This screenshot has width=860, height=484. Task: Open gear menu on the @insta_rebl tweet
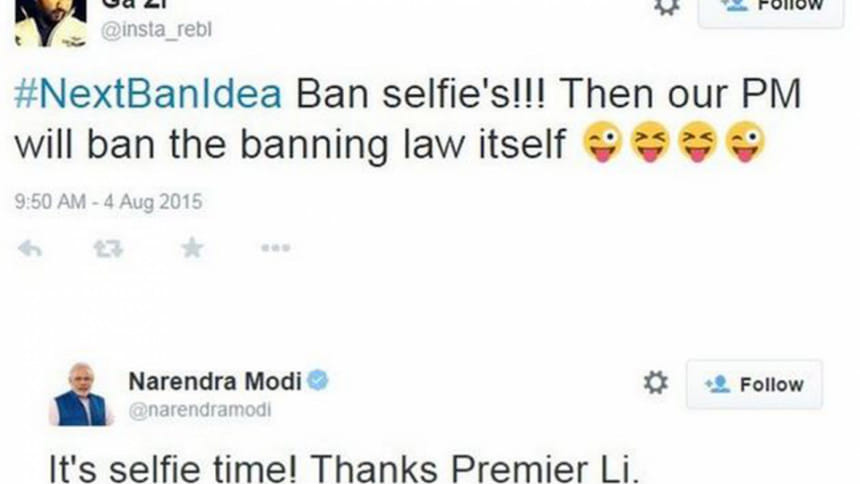click(666, 7)
